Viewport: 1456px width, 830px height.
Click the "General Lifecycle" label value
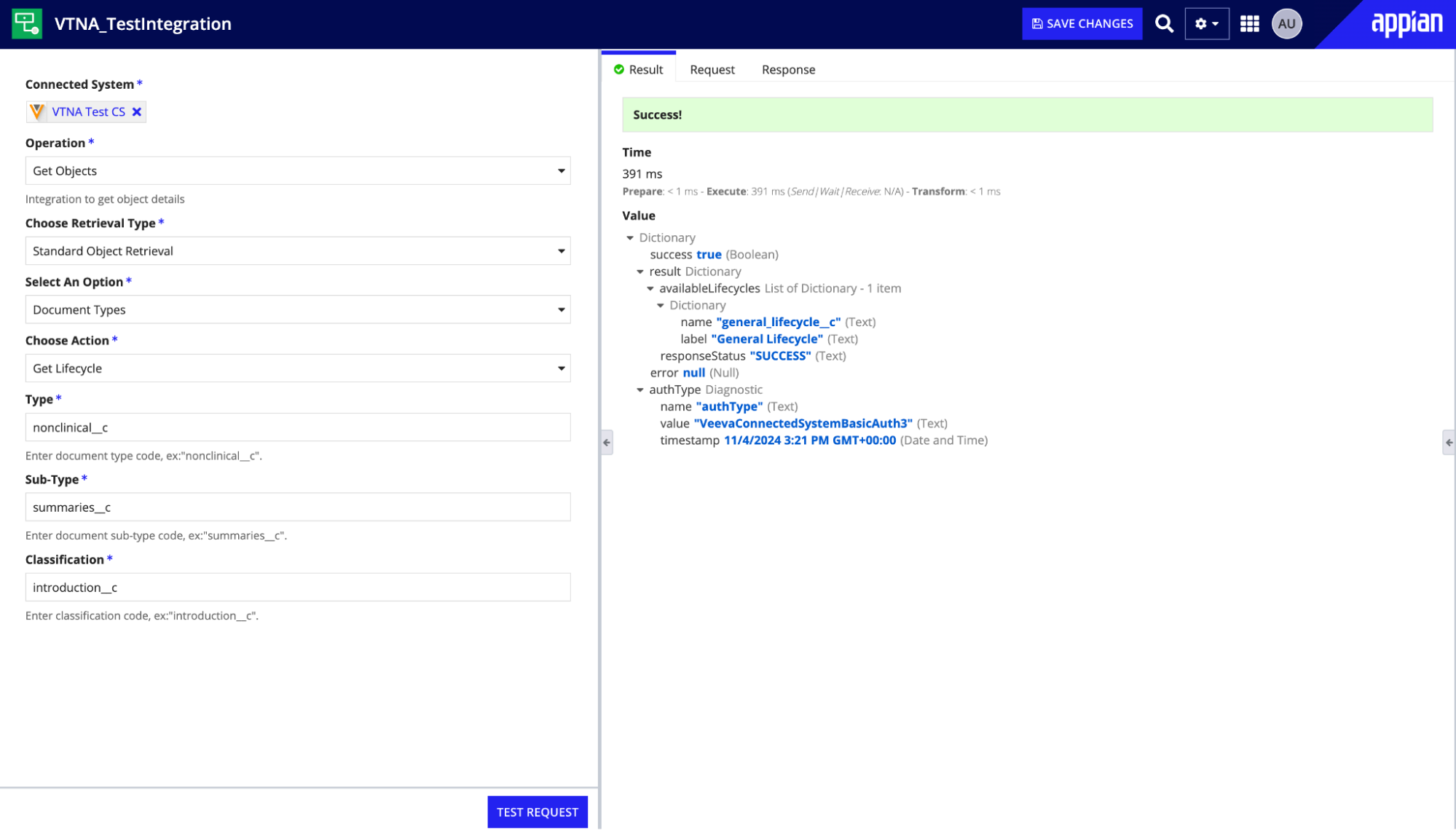pyautogui.click(x=767, y=339)
